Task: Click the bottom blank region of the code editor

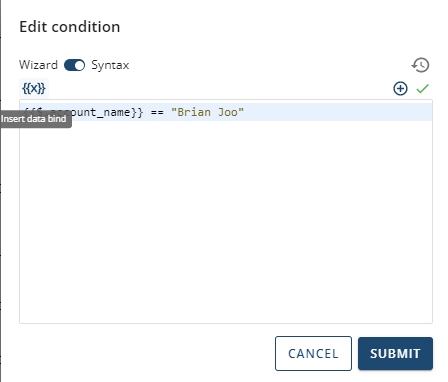Action: pyautogui.click(x=226, y=293)
